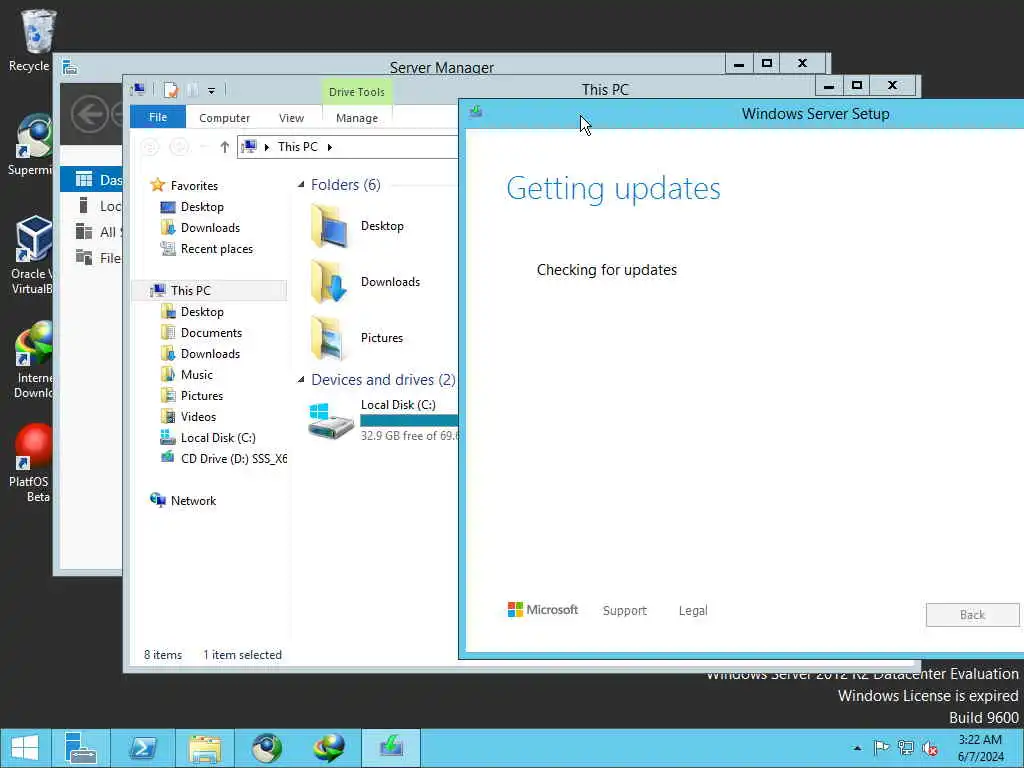1024x768 pixels.
Task: Open the Manage ribbon tab
Action: tap(357, 118)
